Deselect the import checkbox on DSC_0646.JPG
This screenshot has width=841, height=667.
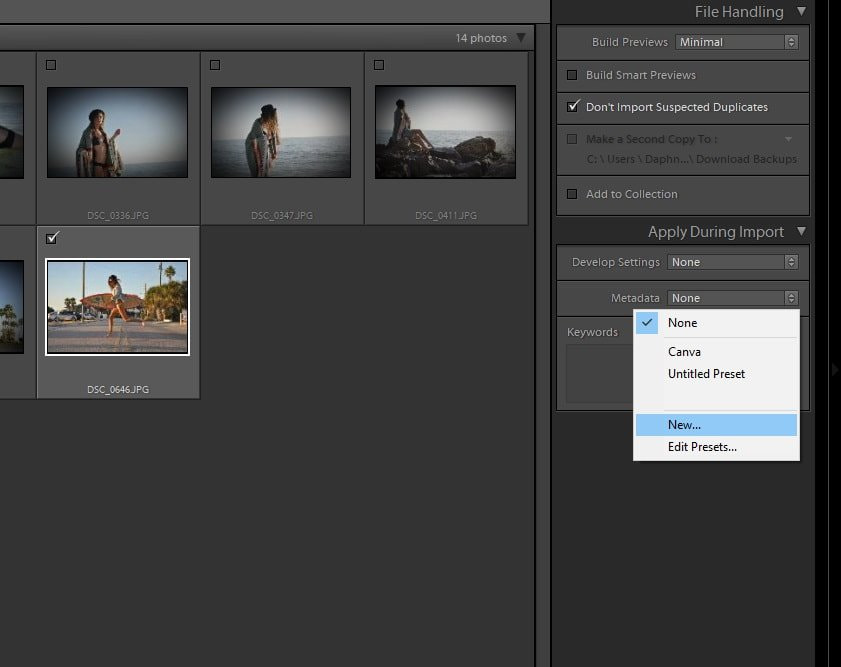click(51, 238)
